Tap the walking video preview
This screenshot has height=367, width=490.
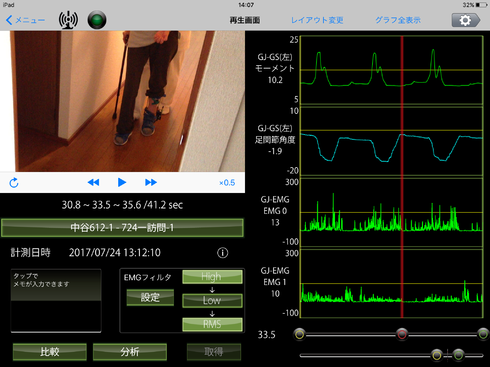click(122, 101)
